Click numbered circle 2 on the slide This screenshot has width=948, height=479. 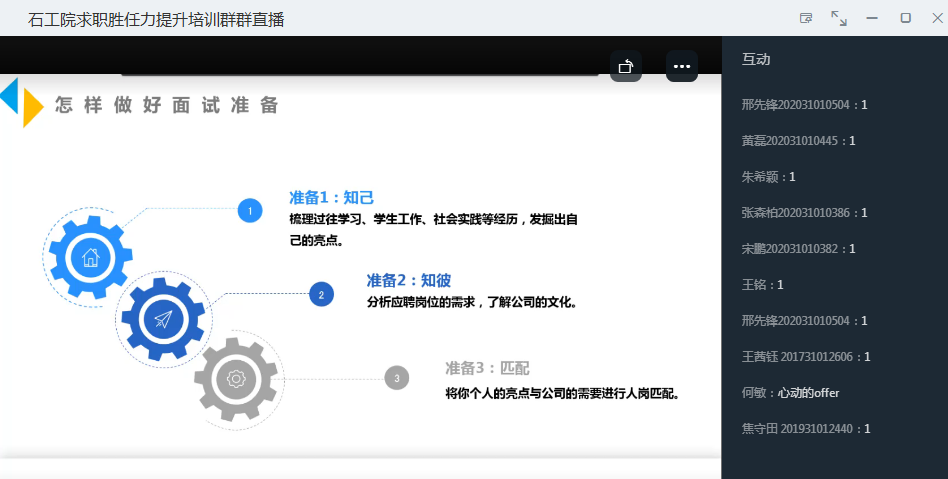coord(321,294)
